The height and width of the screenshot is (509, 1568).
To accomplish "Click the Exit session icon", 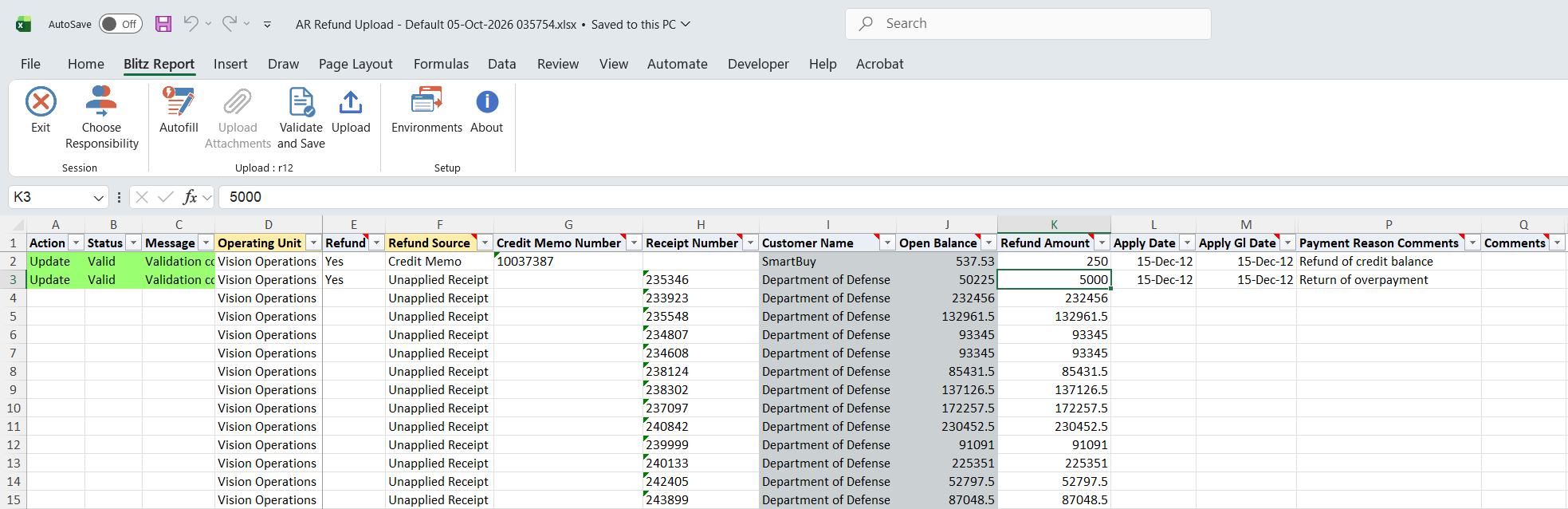I will pyautogui.click(x=41, y=102).
